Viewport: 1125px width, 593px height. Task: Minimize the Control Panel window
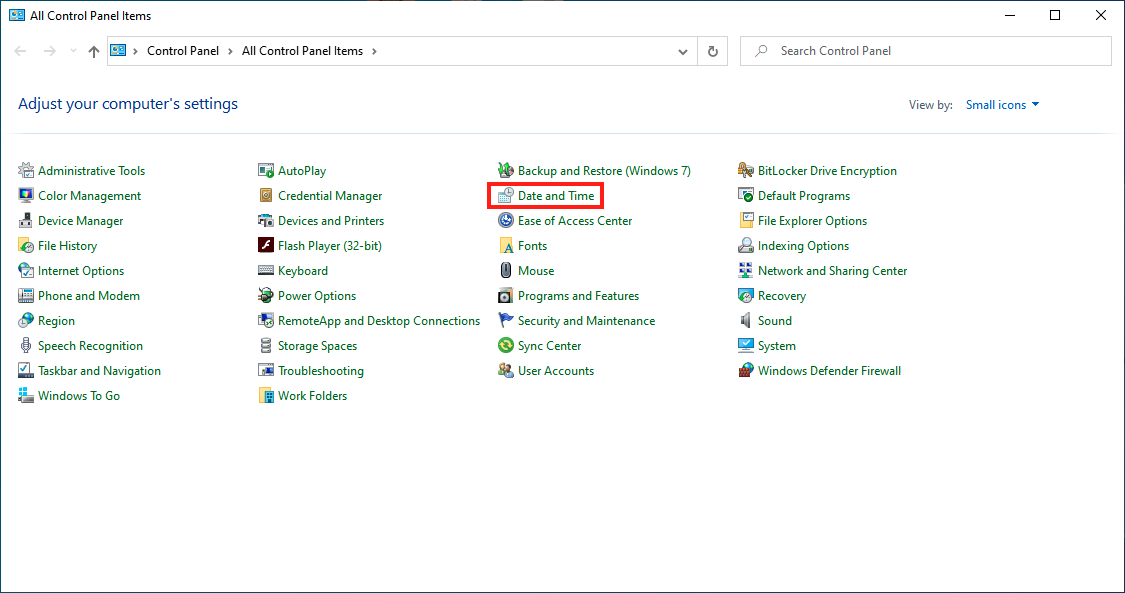[1009, 15]
